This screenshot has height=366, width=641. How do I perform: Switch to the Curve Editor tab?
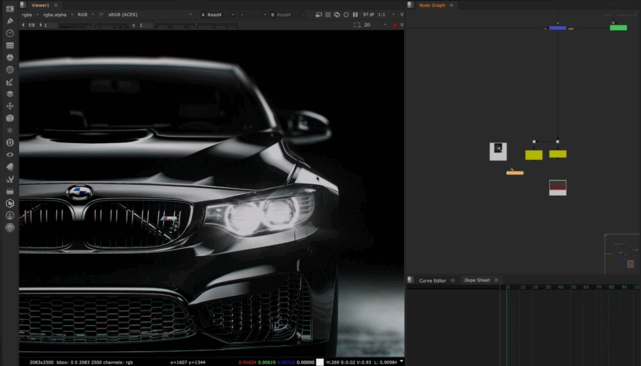[432, 281]
